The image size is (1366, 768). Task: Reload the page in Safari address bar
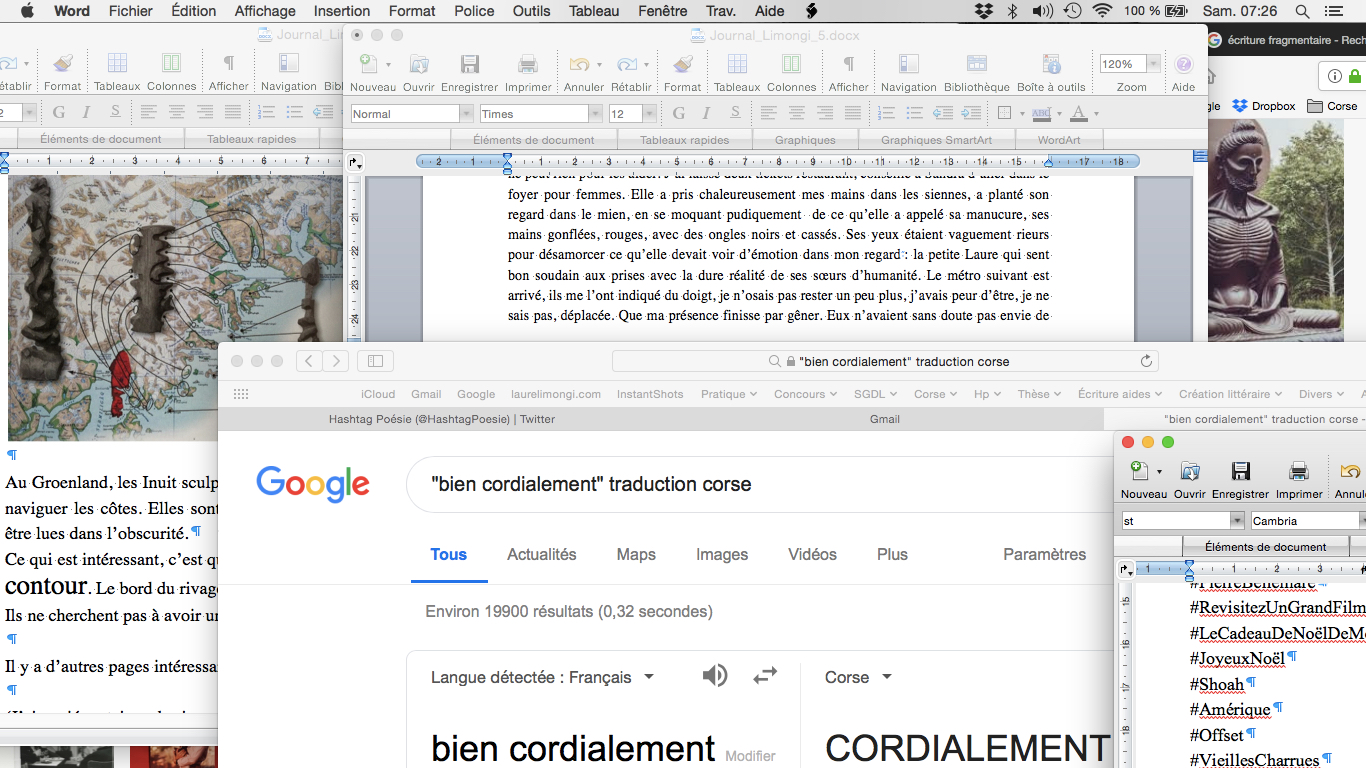pyautogui.click(x=1146, y=361)
